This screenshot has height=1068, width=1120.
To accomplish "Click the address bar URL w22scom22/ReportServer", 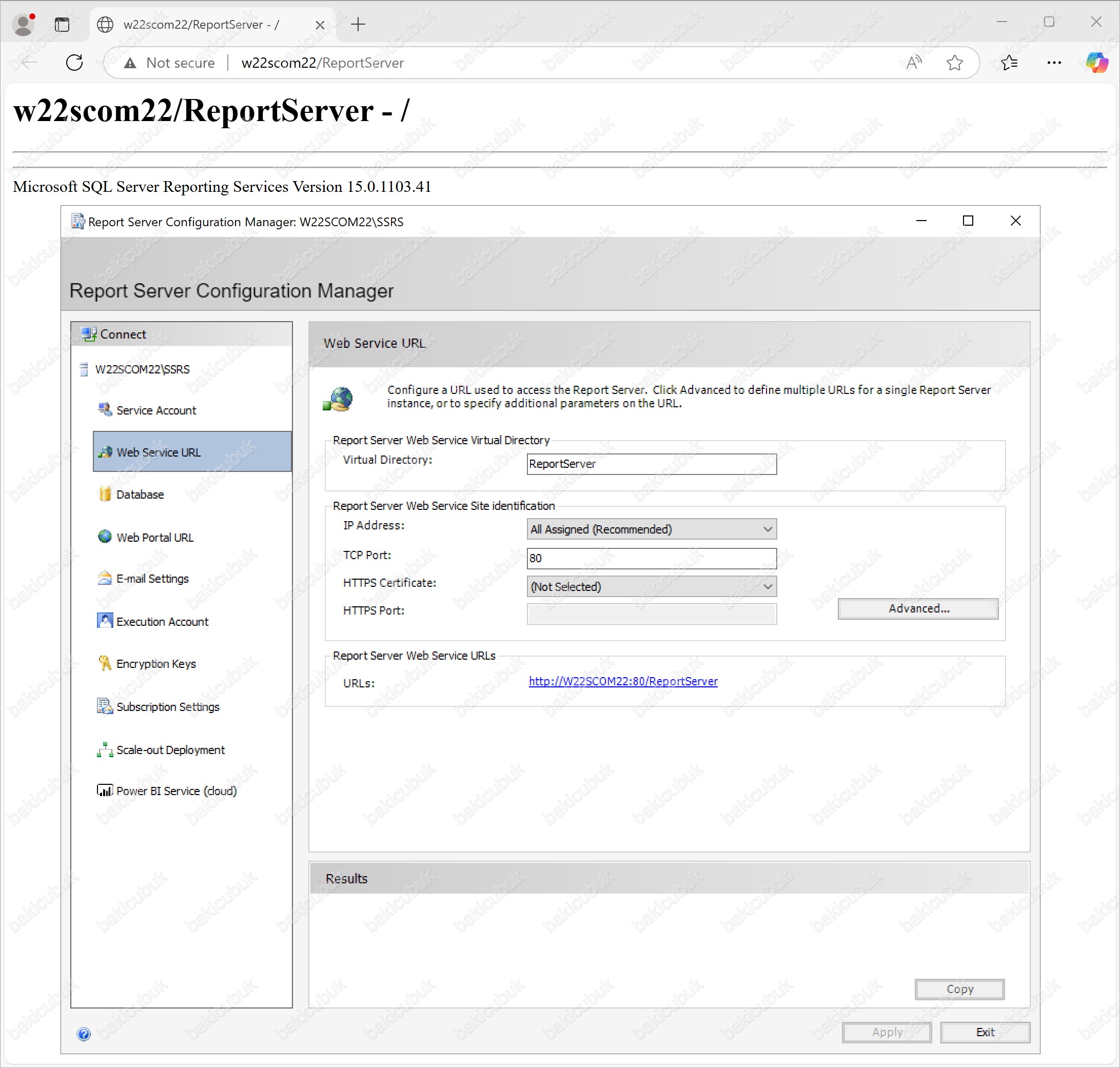I will click(323, 63).
